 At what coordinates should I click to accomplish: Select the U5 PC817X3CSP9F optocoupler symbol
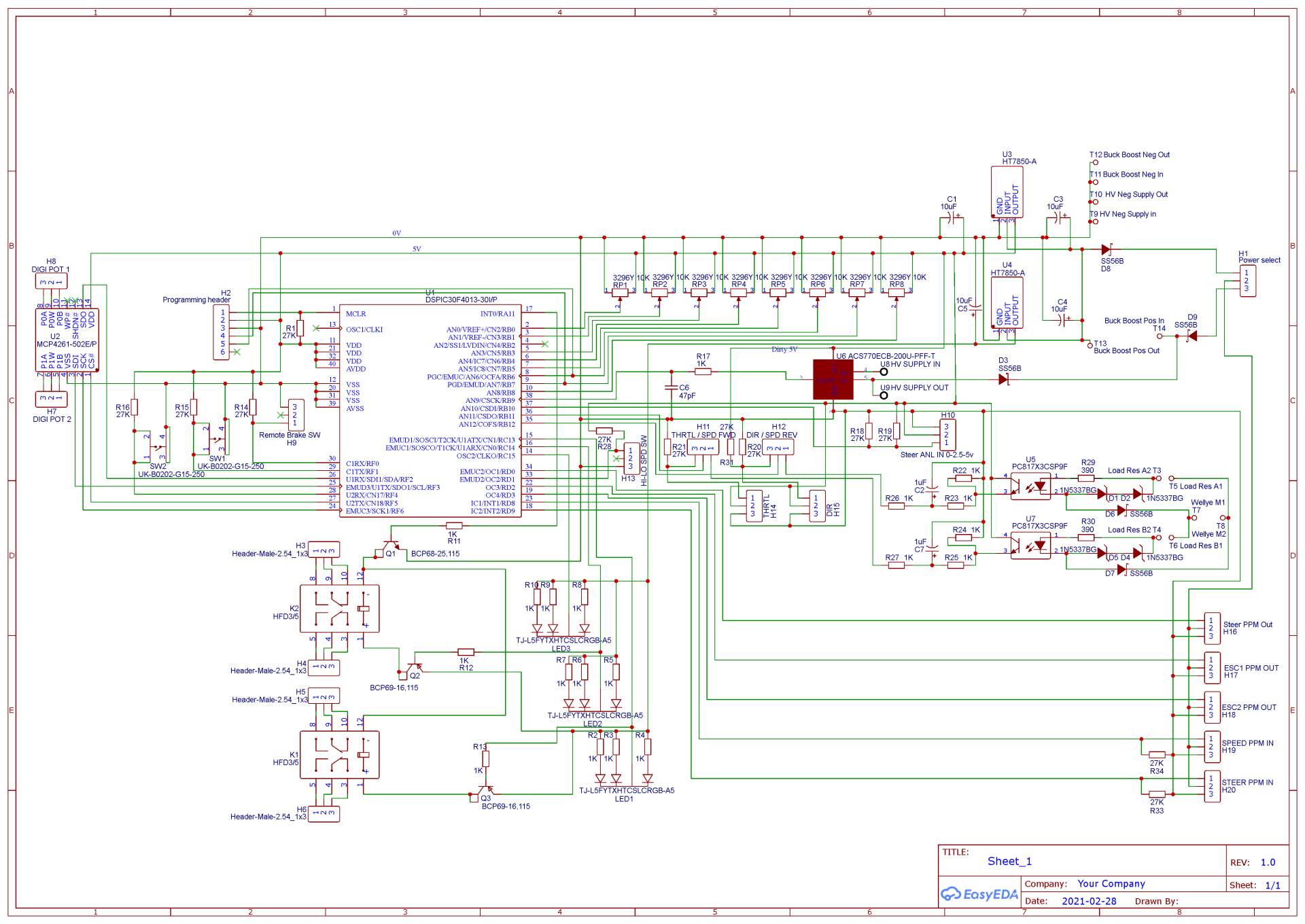[1030, 486]
